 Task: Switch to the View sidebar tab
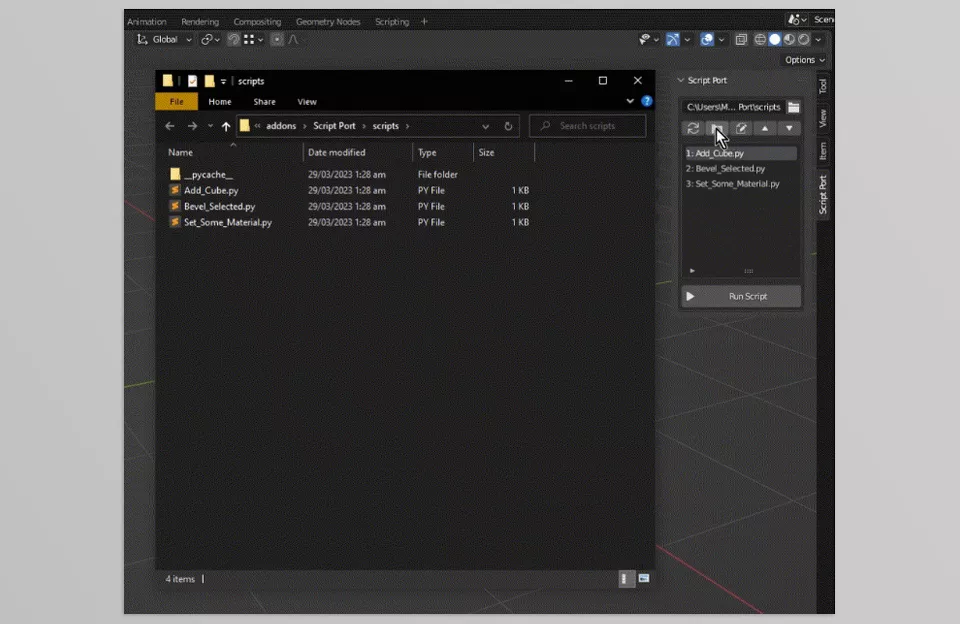(823, 118)
